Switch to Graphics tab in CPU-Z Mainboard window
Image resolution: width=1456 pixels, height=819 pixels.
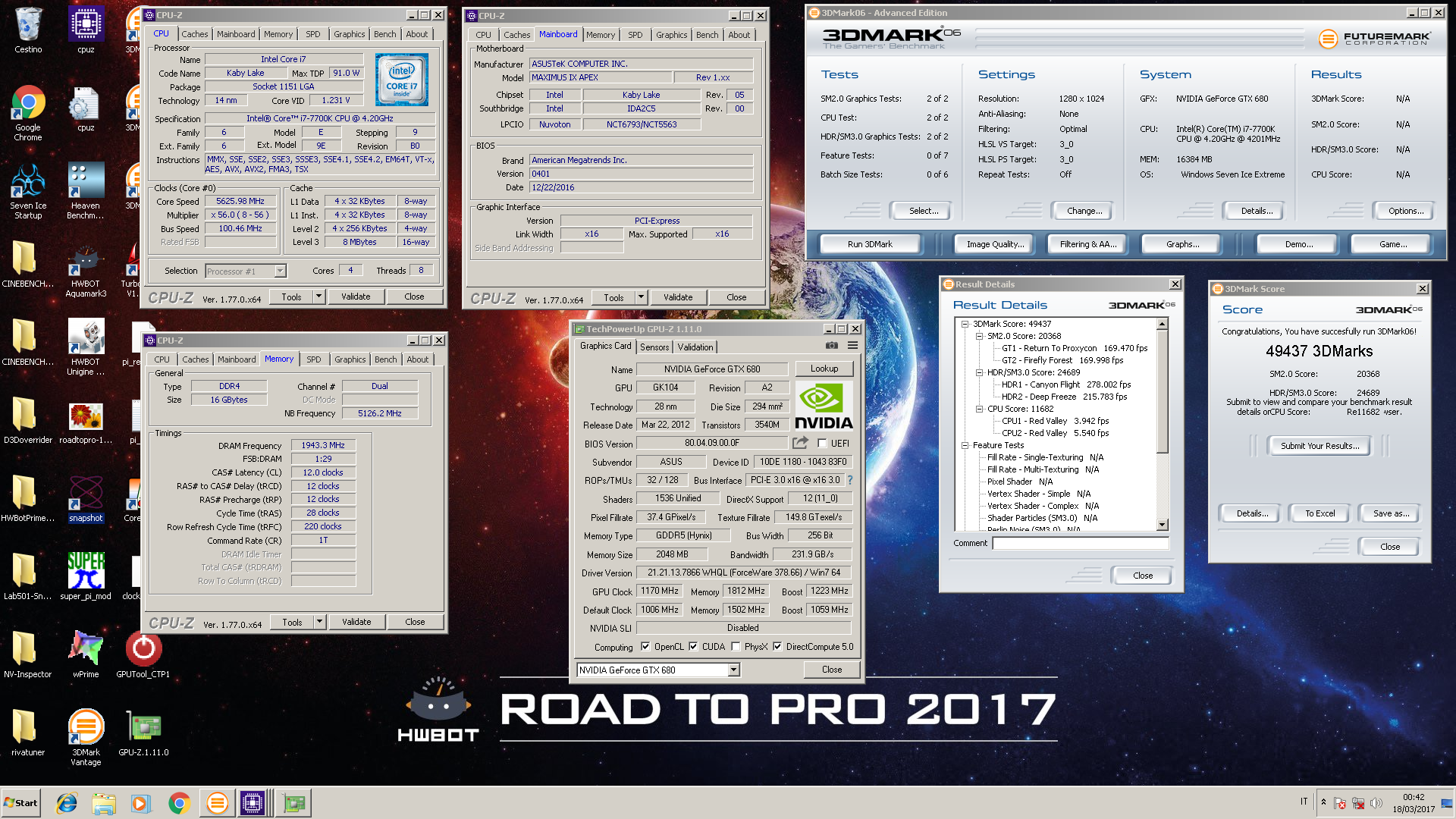tap(671, 35)
